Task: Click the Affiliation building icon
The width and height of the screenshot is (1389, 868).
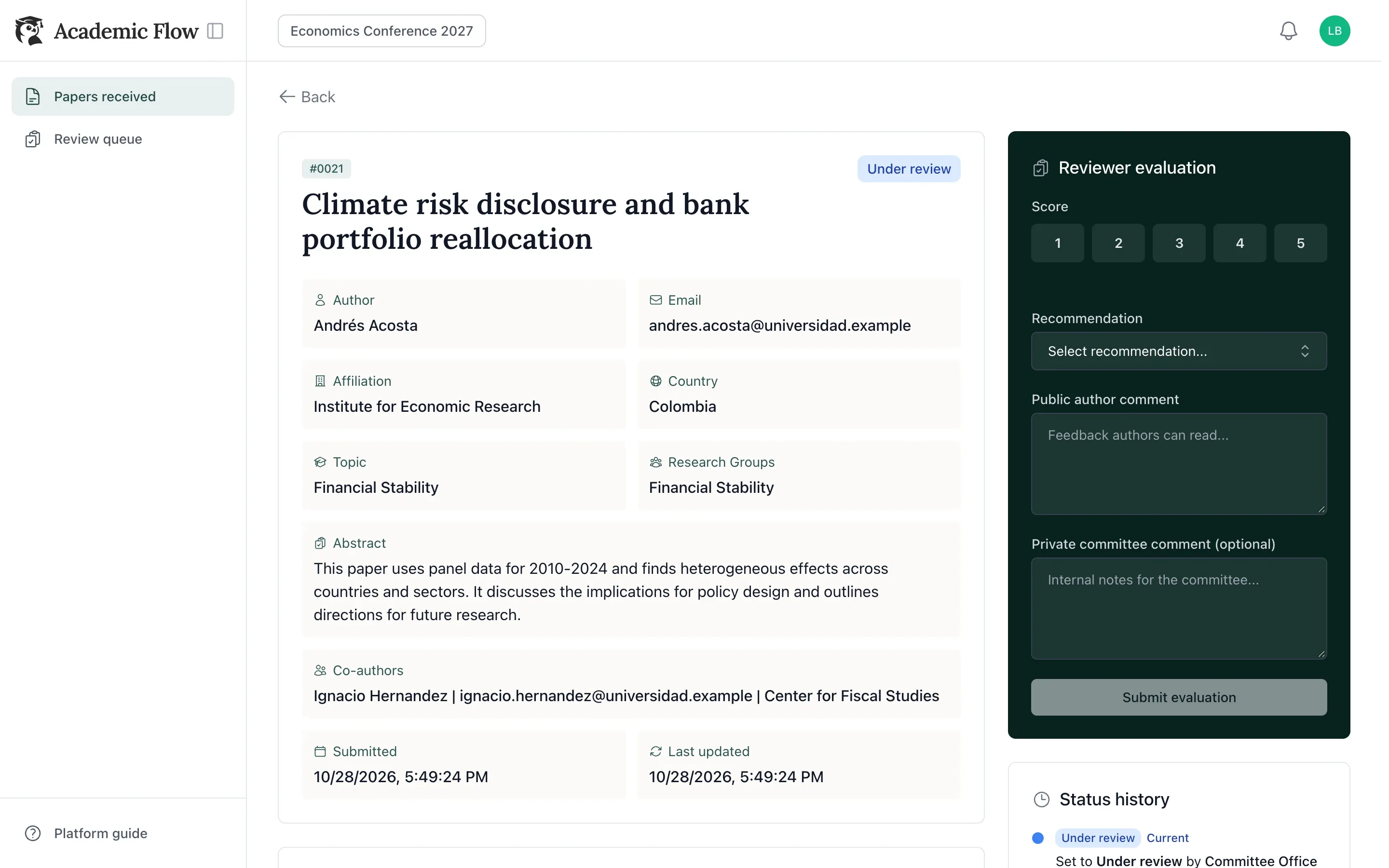Action: click(320, 380)
